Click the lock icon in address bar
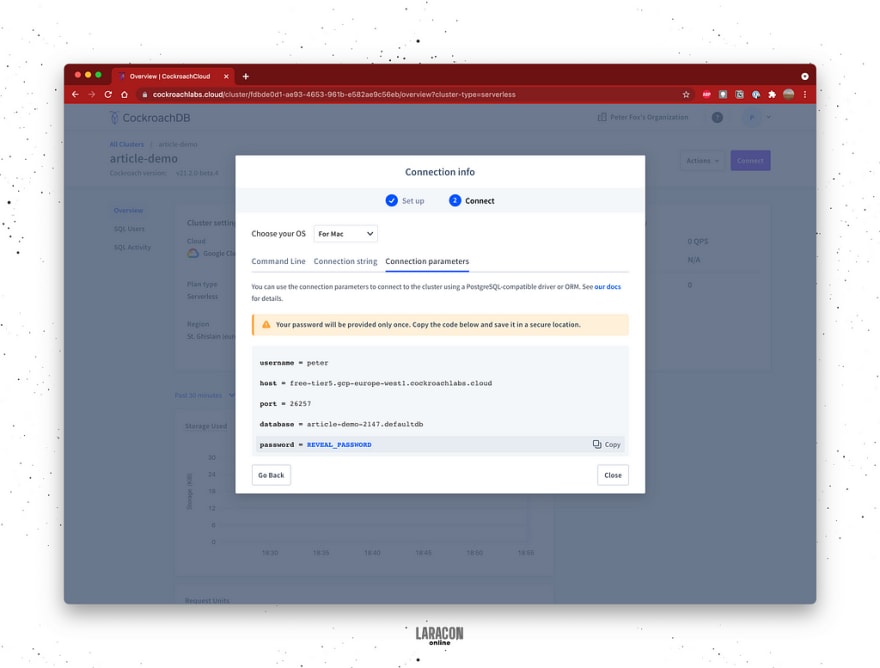This screenshot has width=880, height=668. click(144, 94)
